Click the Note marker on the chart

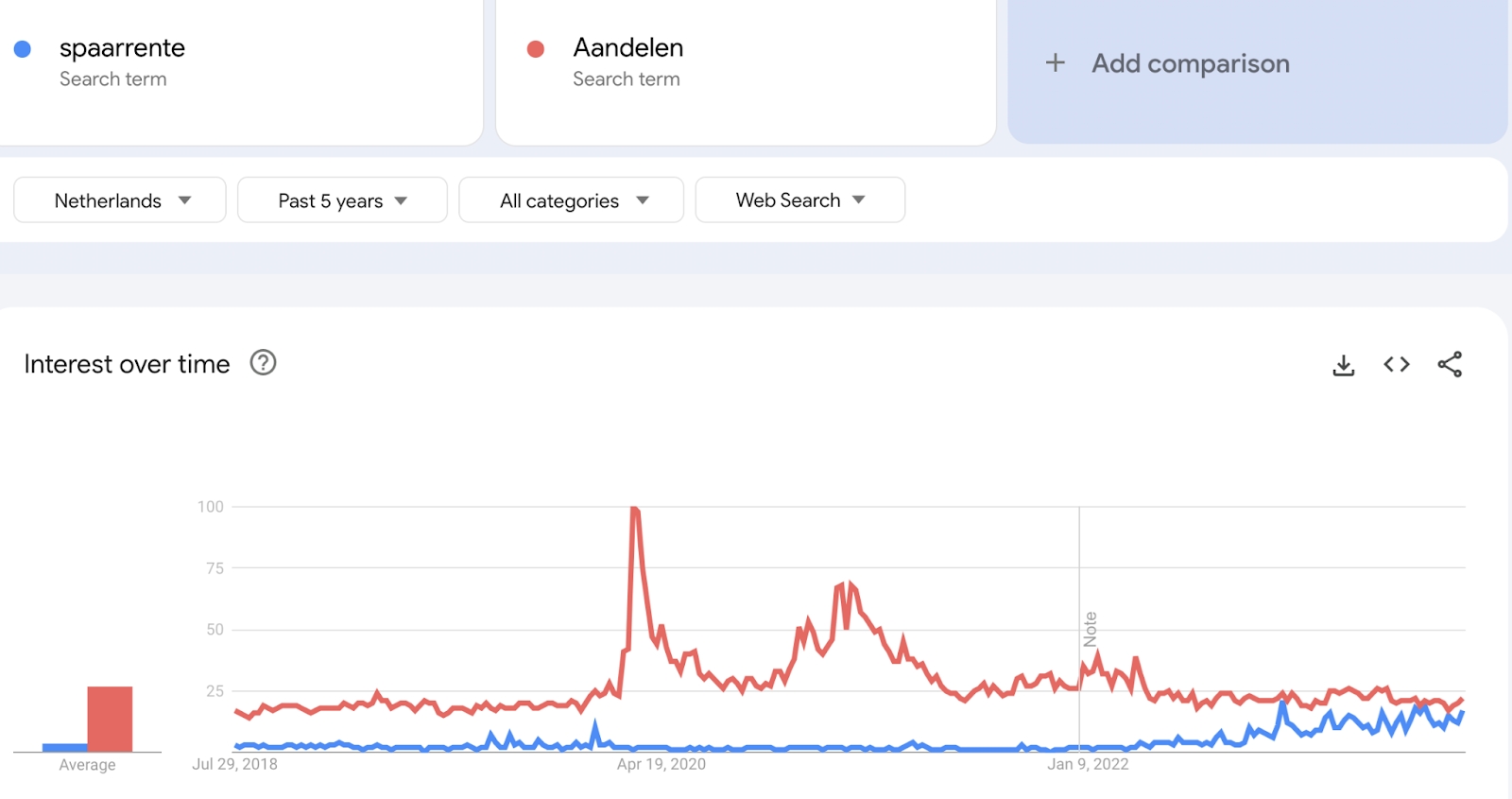1090,629
